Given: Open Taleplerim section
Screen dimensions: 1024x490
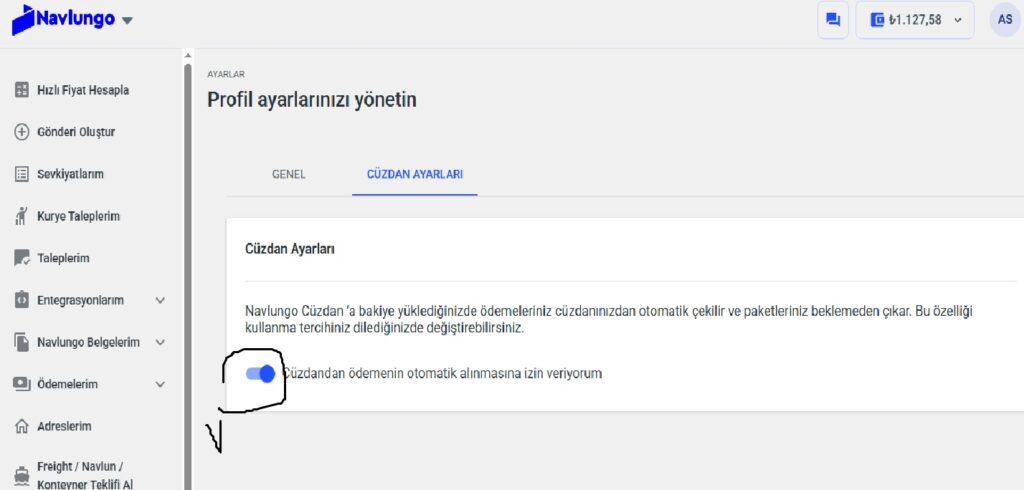Looking at the screenshot, I should [63, 258].
